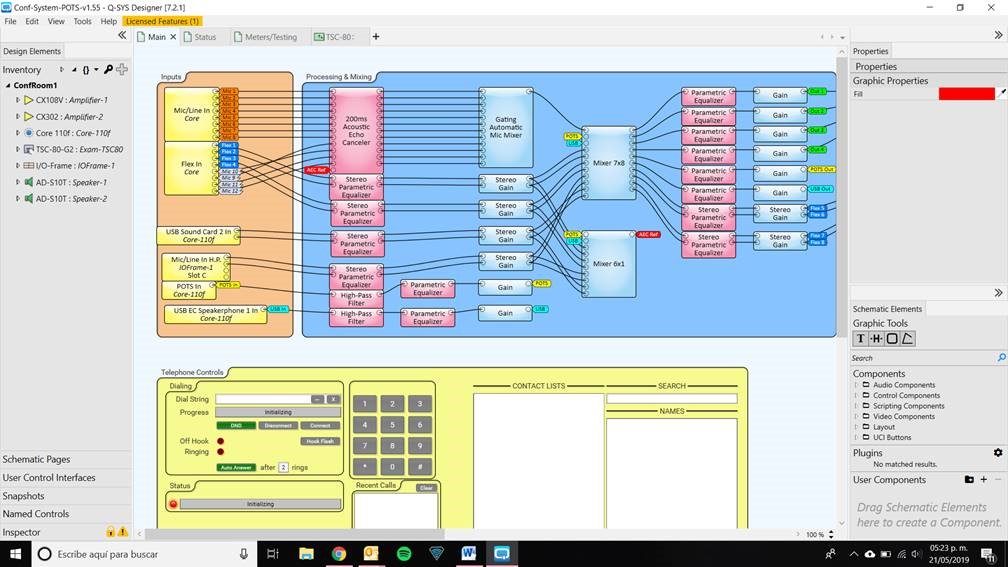The image size is (1008, 567).
Task: Click the add inventory plus icon
Action: pyautogui.click(x=122, y=70)
